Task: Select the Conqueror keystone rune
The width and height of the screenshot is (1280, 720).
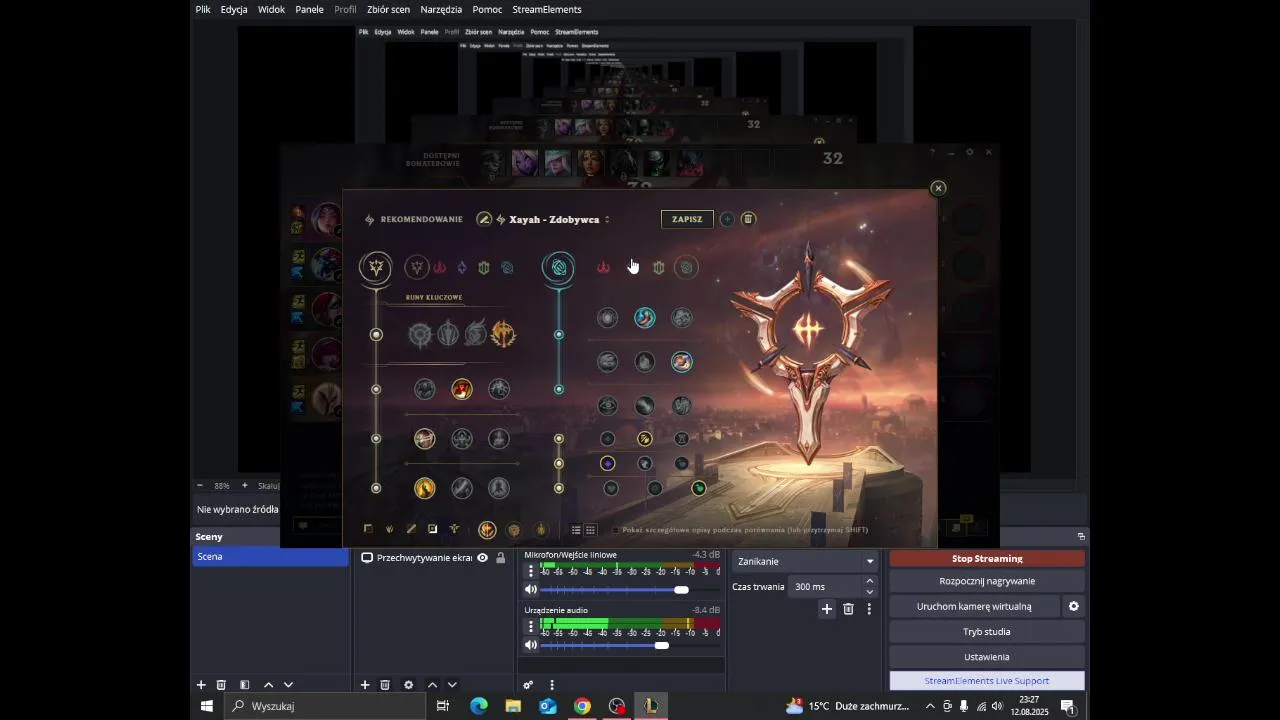Action: coord(503,334)
